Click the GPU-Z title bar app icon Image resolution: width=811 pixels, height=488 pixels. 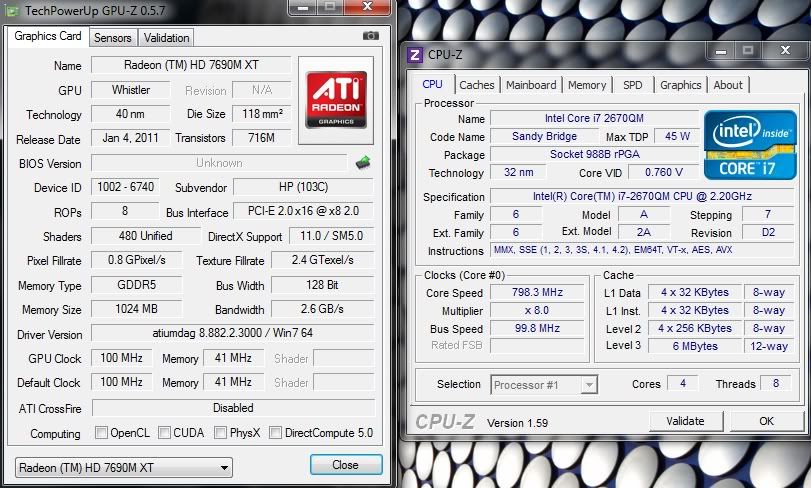click(12, 10)
